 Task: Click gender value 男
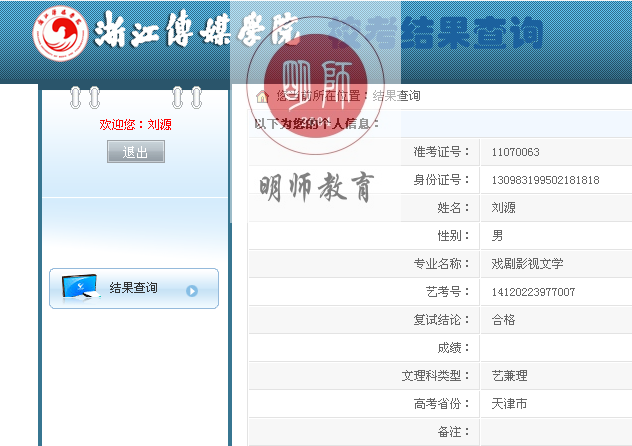coord(497,235)
